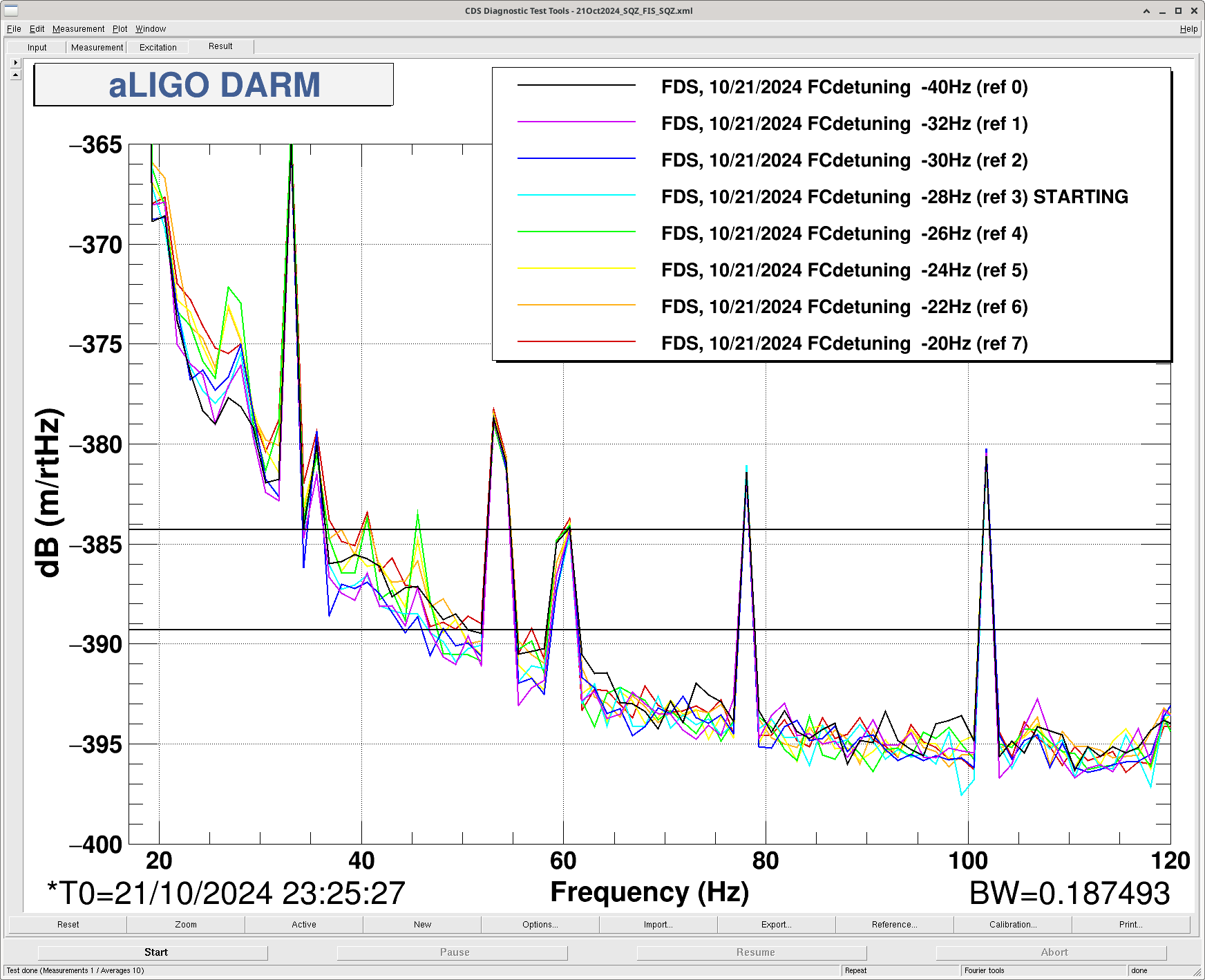
Task: Click the magenta line swatch in legend
Action: click(576, 122)
